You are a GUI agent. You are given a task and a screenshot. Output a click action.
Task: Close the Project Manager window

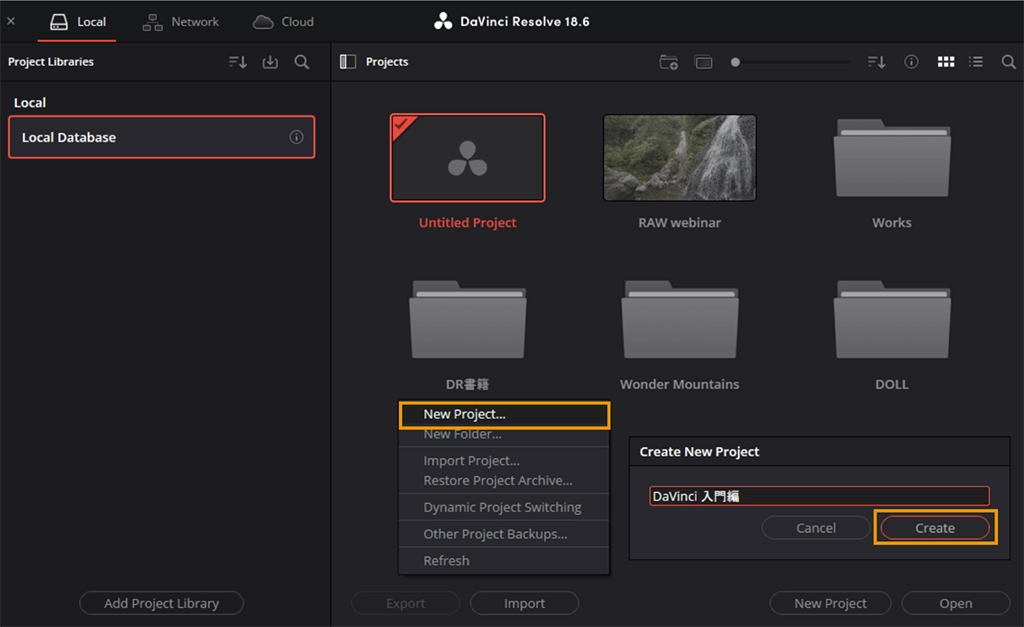11,21
